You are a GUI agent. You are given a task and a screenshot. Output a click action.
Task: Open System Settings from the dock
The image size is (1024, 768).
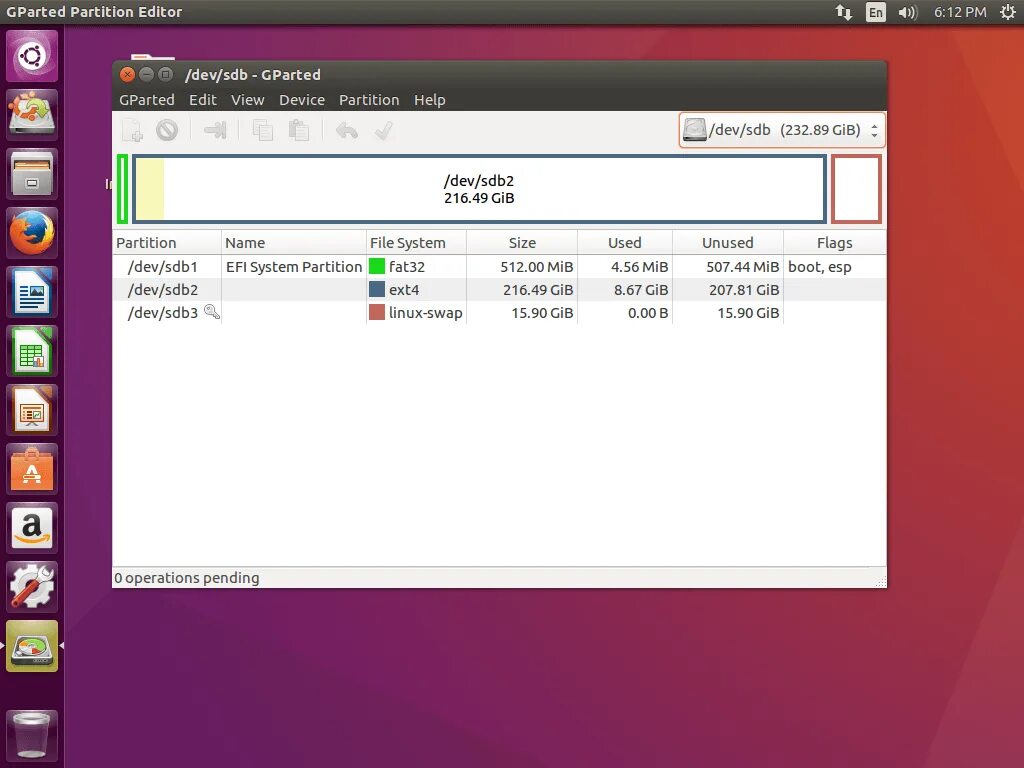(32, 587)
